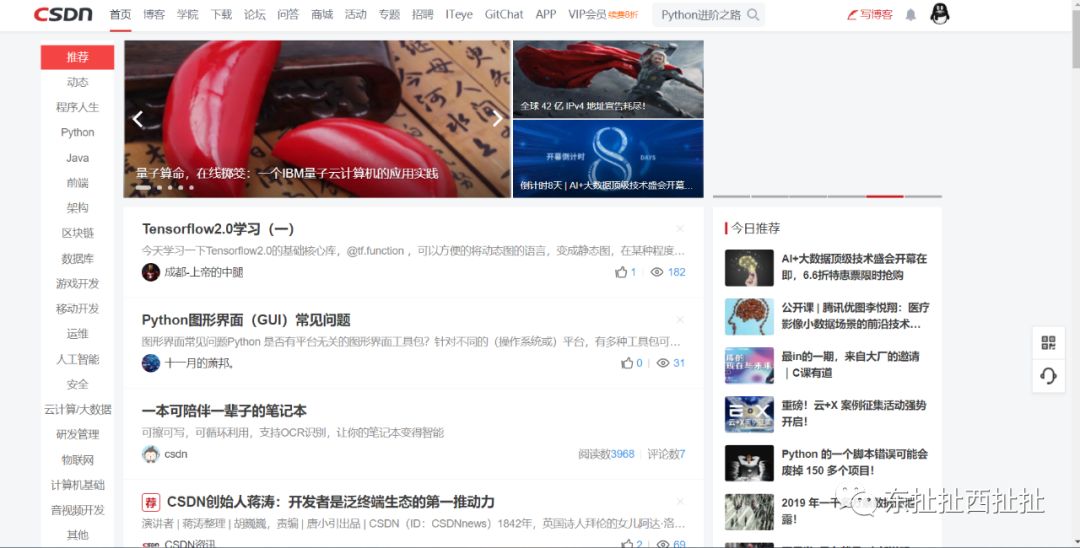
Task: Open recommendation AI+大数据顶级技术盛会开幕在即
Action: 854,267
